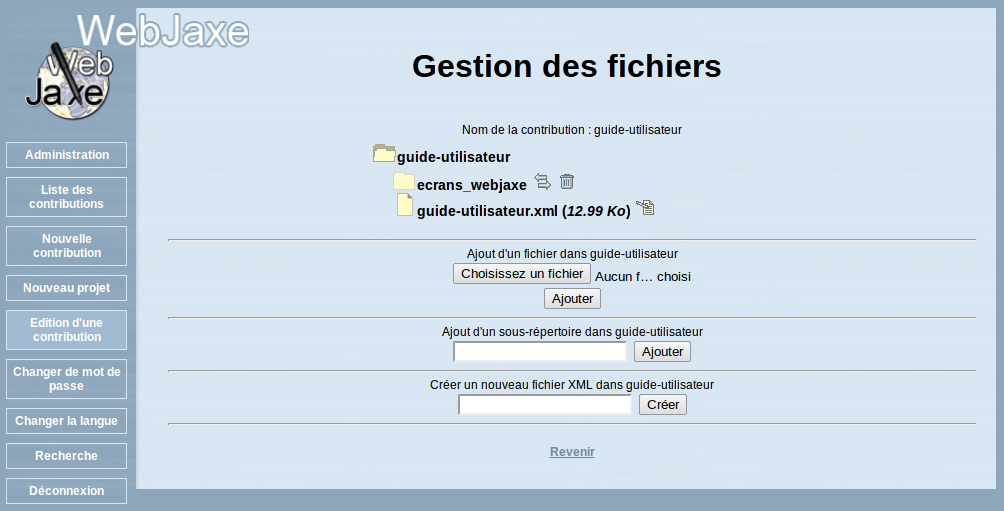Click the ecrans_webjaxe folder icon

[x=404, y=181]
